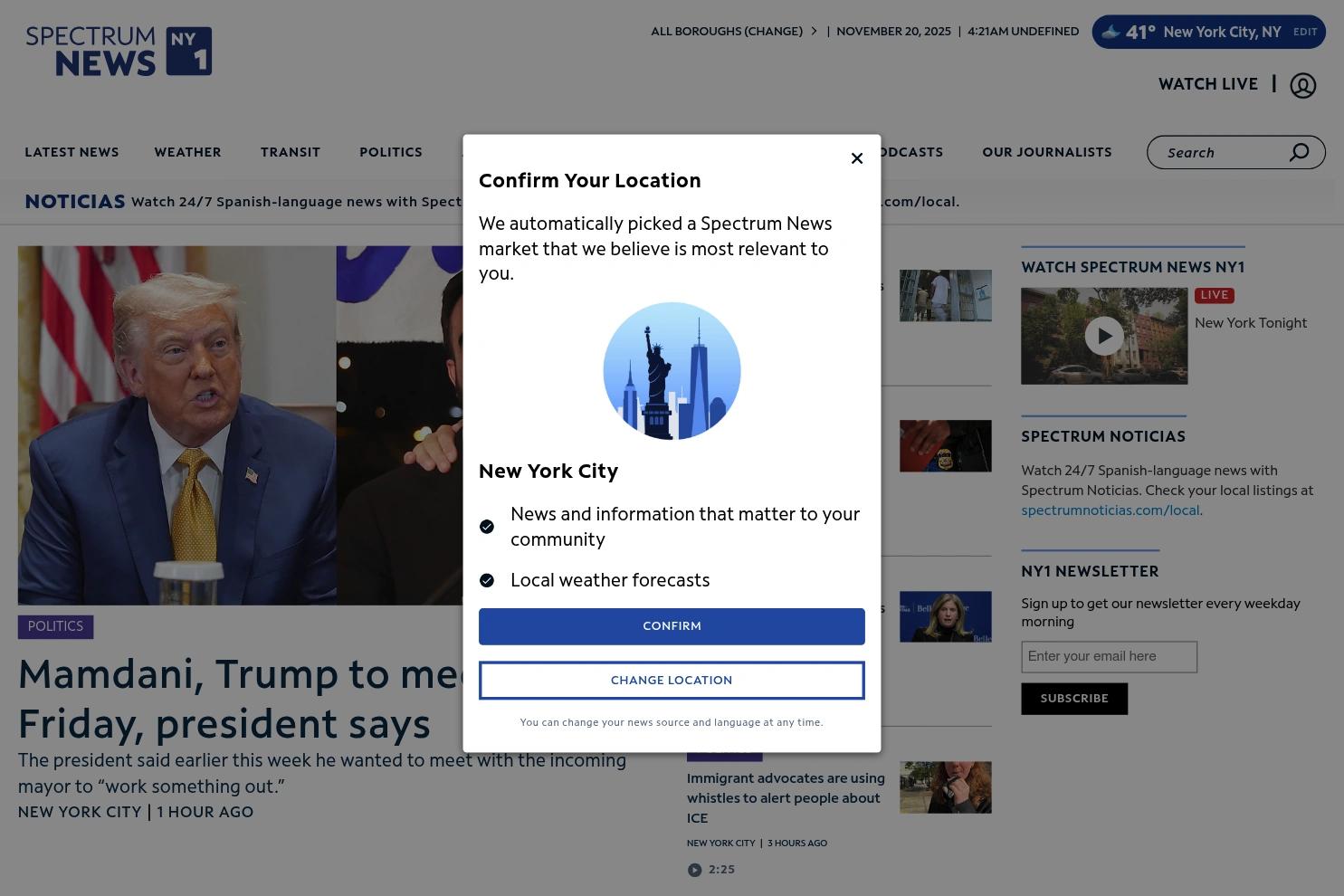Open Immigrant advocates using whistles story
The height and width of the screenshot is (896, 1344).
click(x=786, y=798)
